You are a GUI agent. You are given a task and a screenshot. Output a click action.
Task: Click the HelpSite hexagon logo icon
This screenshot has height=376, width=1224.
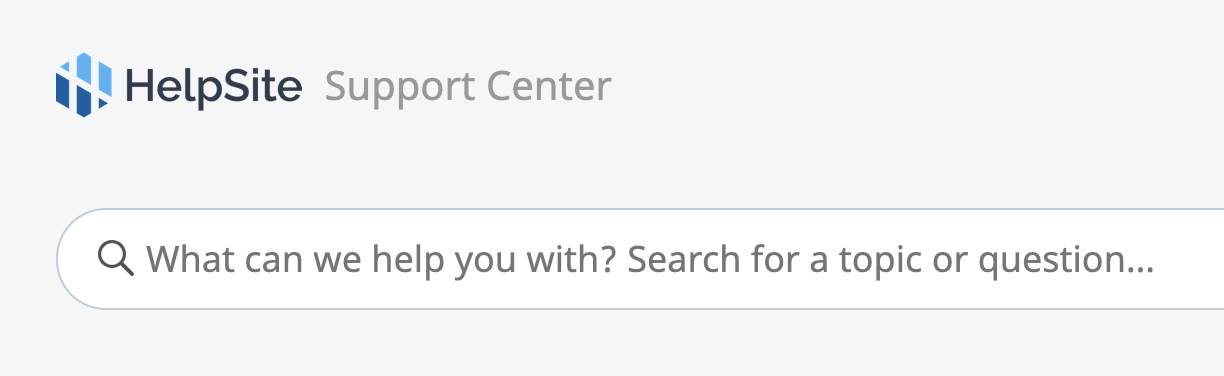[x=84, y=85]
